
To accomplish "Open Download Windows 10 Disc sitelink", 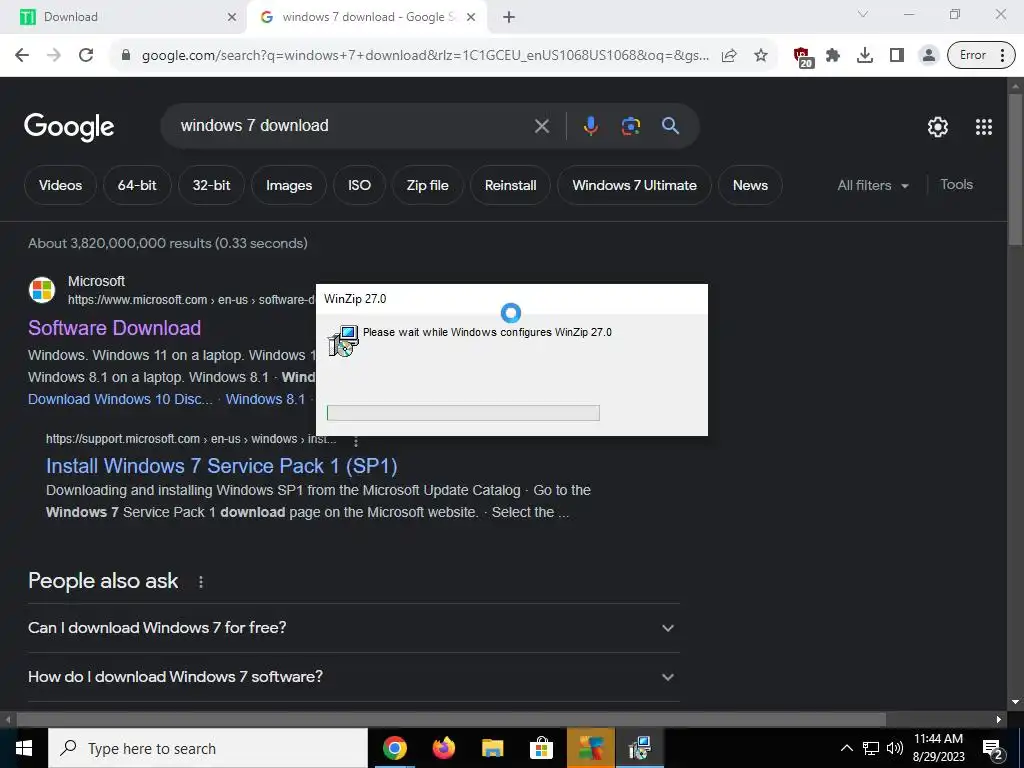I will coord(120,399).
